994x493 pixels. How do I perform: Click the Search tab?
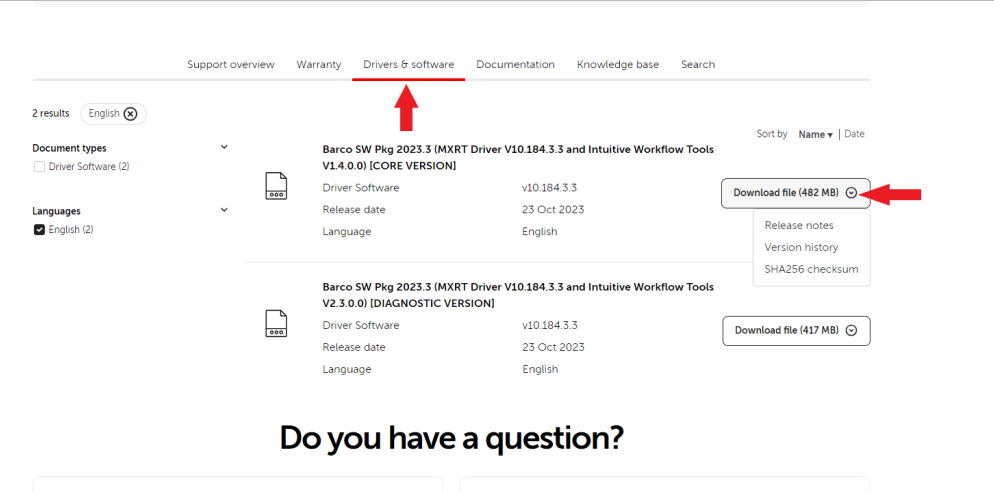coord(697,65)
